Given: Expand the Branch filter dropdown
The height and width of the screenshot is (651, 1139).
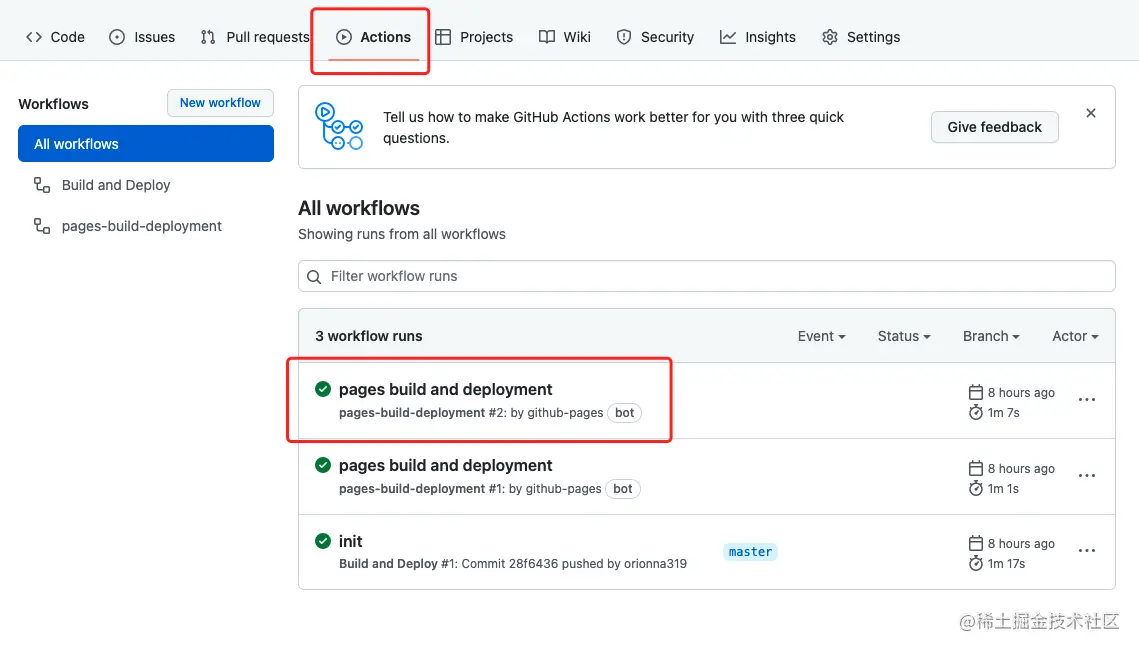Looking at the screenshot, I should pos(991,336).
